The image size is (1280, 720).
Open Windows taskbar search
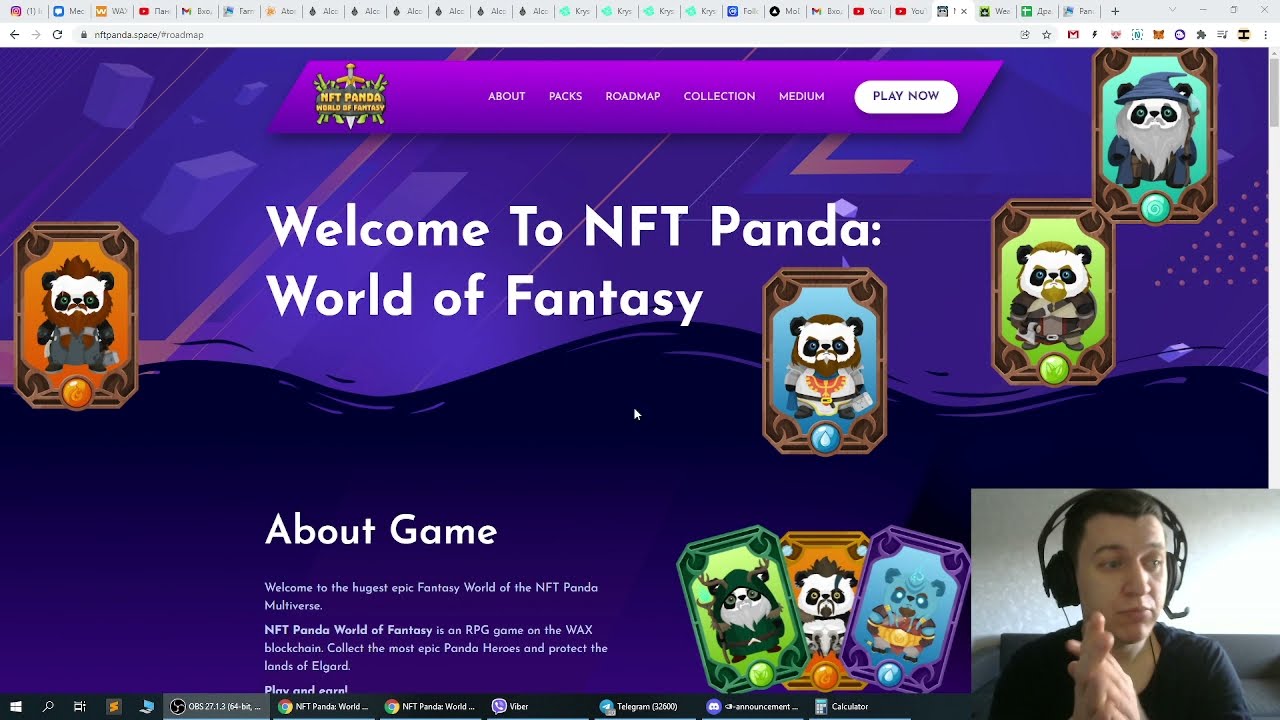[48, 706]
